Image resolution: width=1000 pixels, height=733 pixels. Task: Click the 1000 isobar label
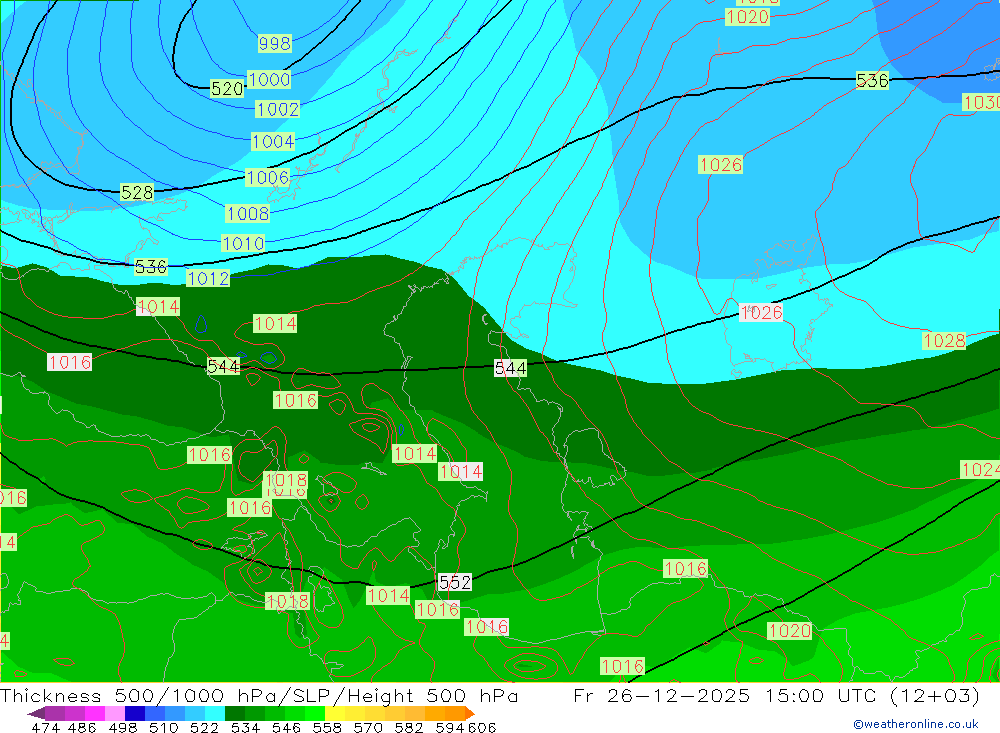(268, 79)
